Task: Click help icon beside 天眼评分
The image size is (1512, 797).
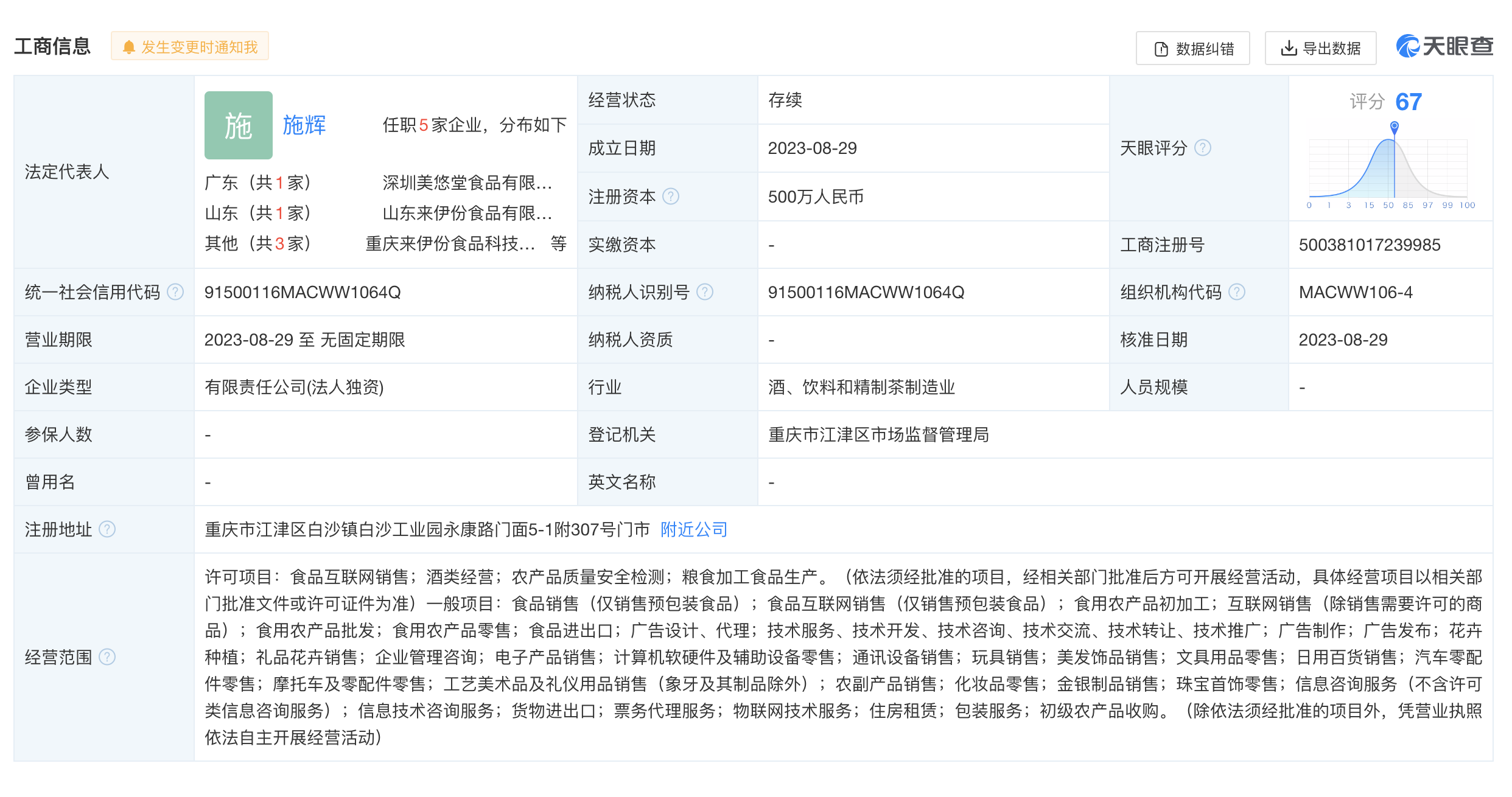Action: [x=1202, y=148]
